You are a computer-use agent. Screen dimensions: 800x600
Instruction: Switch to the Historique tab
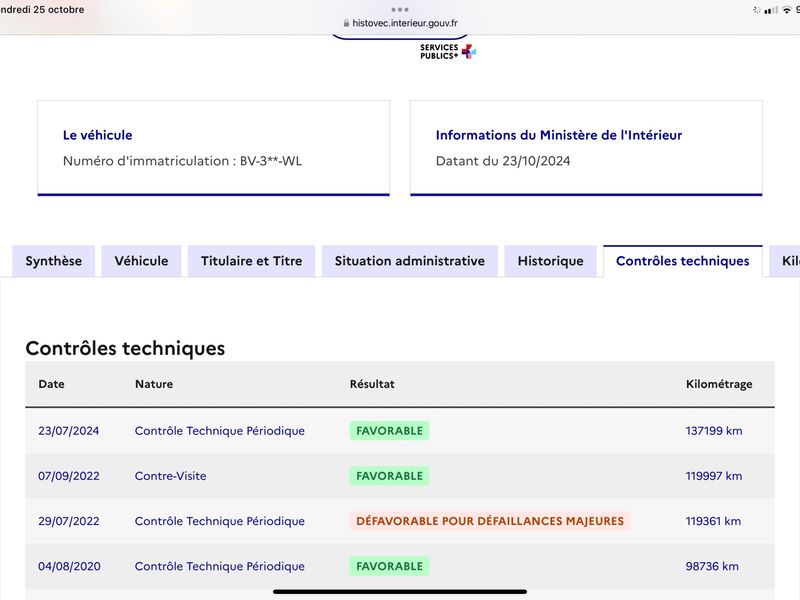(551, 261)
